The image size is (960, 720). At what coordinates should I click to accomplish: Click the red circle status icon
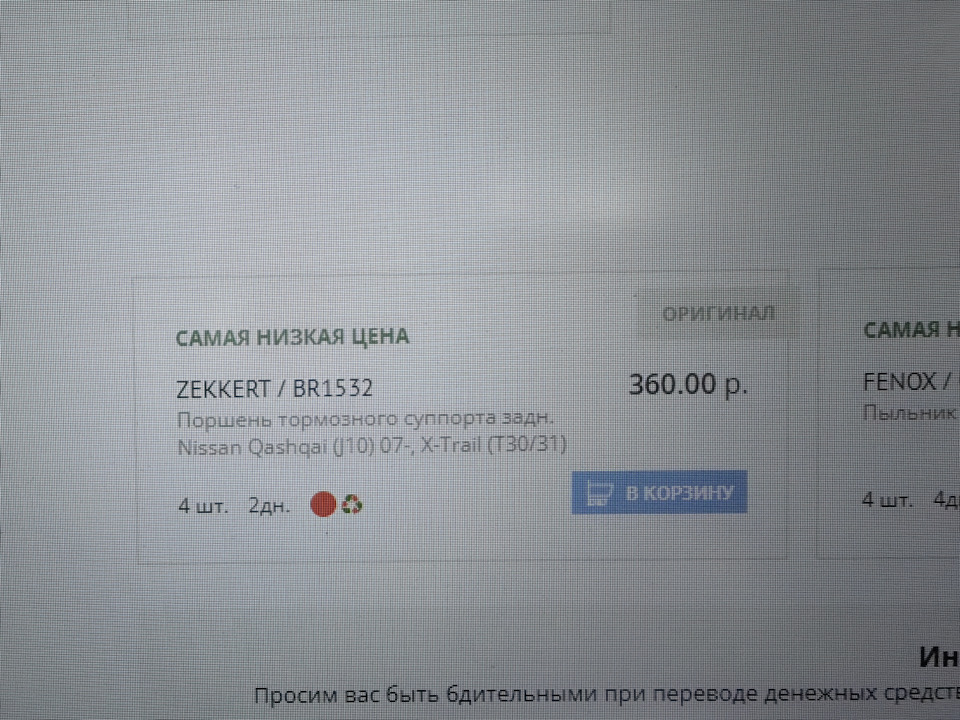[323, 504]
